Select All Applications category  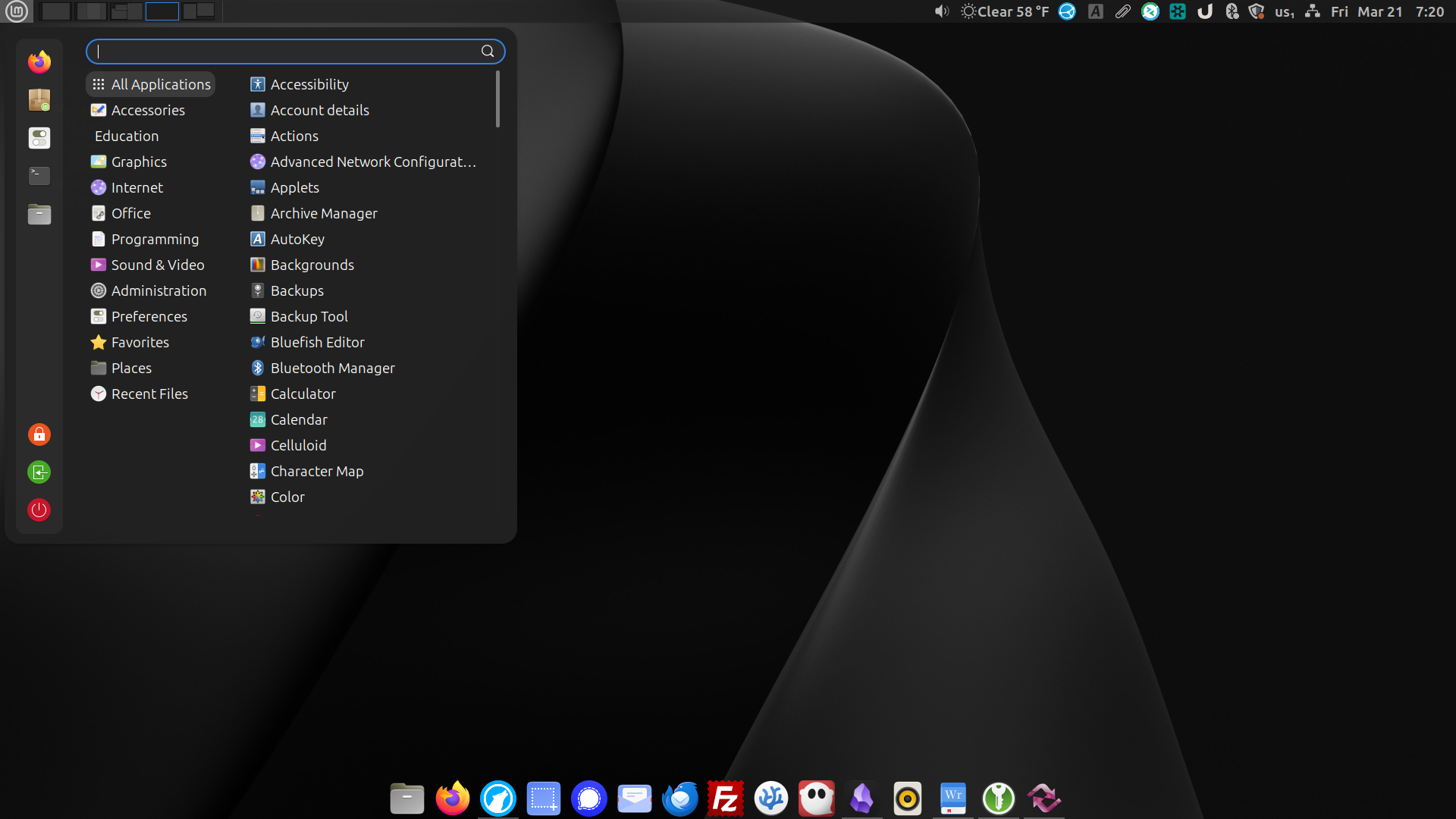(151, 84)
